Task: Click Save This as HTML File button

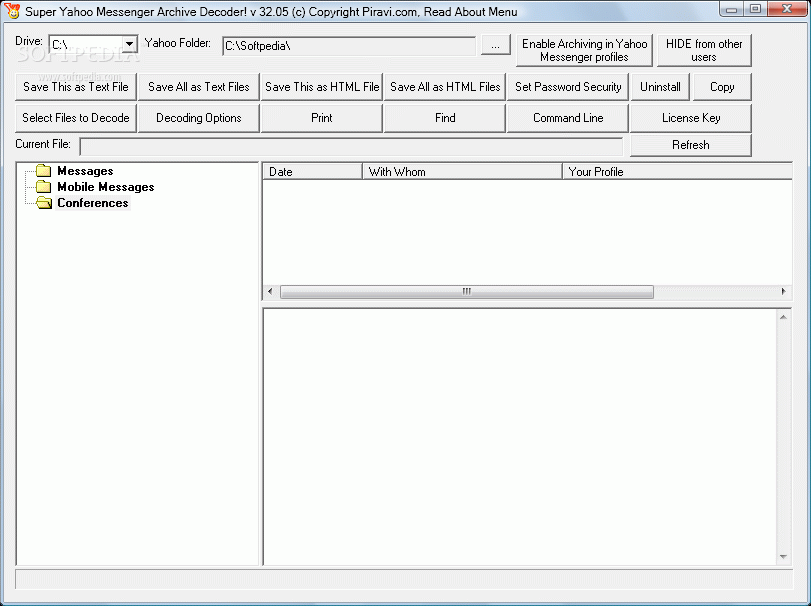Action: pos(322,87)
